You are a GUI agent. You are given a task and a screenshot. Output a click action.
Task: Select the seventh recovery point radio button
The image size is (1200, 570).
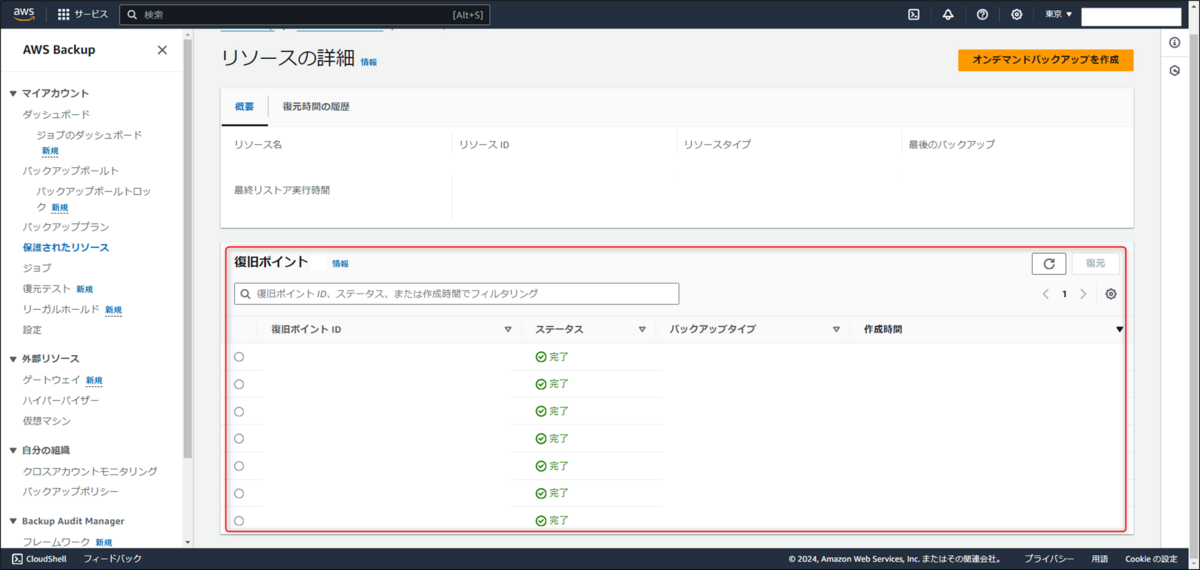[x=239, y=520]
